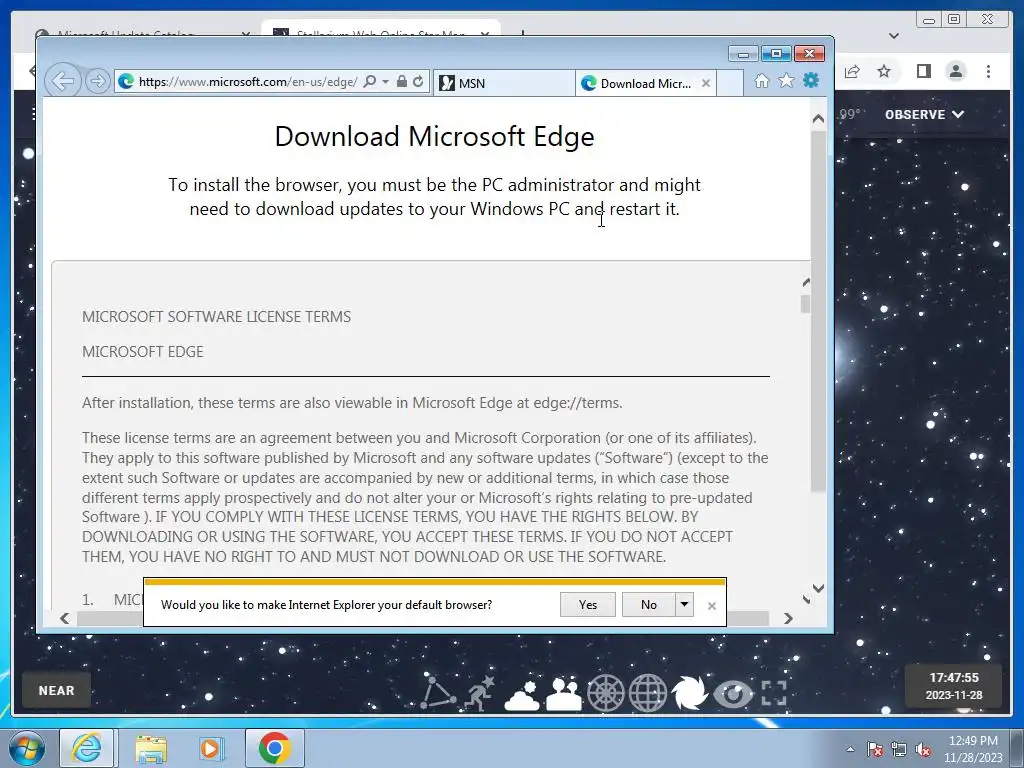This screenshot has height=768, width=1024.
Task: Open the Windows Start menu
Action: pyautogui.click(x=27, y=748)
